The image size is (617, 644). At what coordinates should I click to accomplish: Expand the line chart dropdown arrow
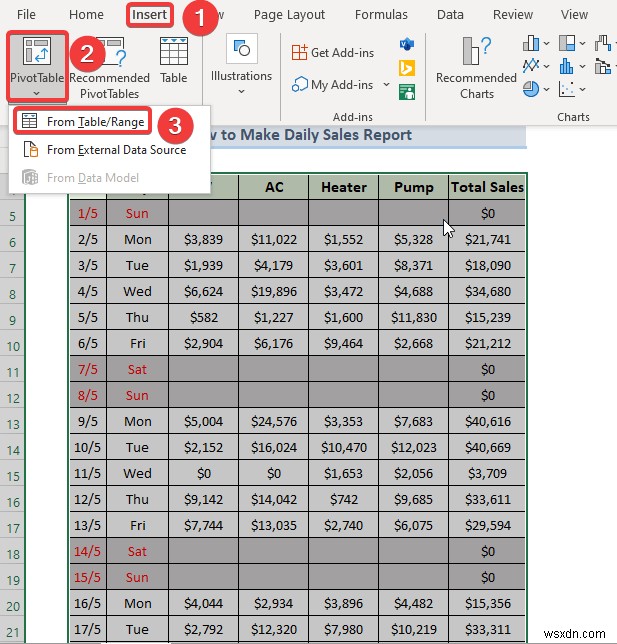[x=546, y=66]
